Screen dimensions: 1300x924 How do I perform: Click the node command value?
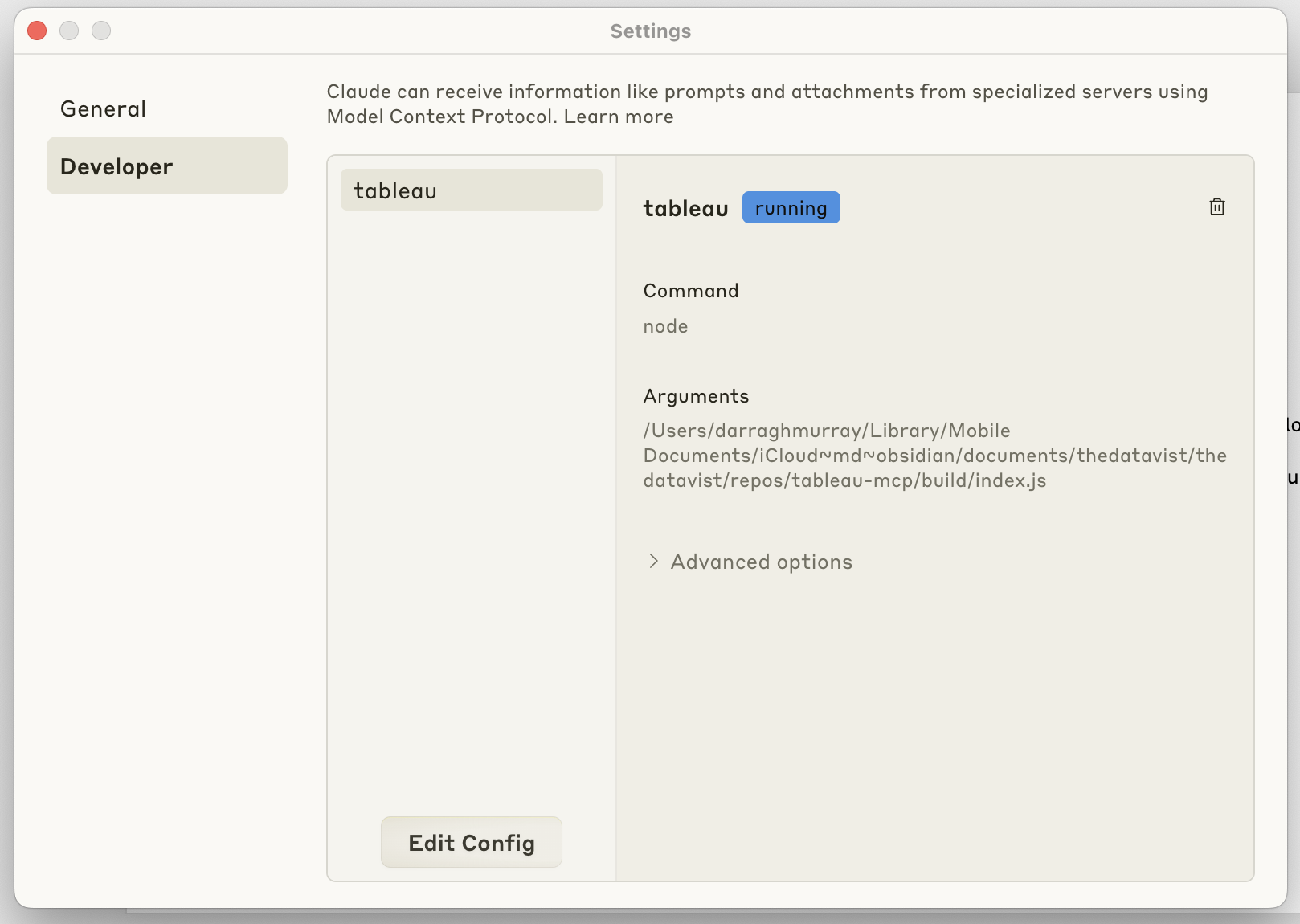coord(665,326)
